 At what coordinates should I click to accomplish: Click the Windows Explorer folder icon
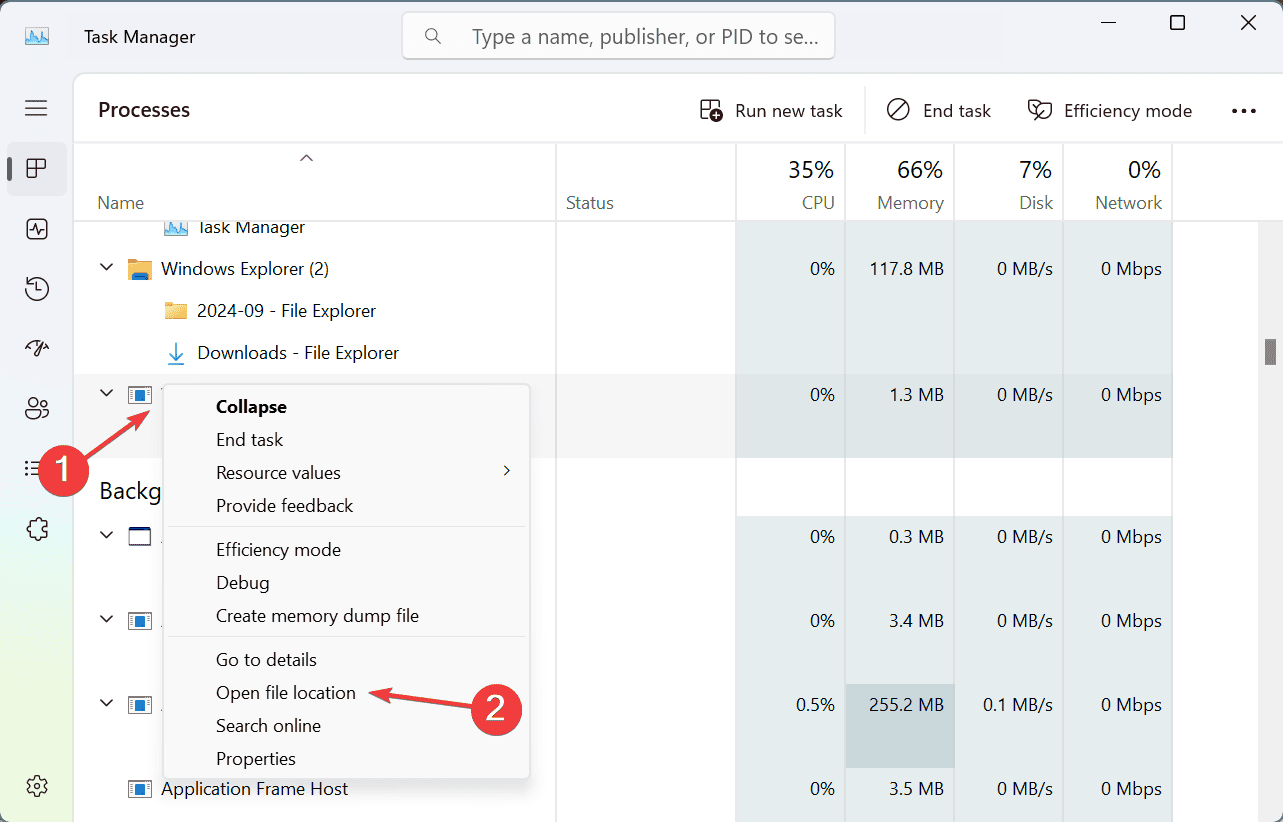click(x=139, y=269)
